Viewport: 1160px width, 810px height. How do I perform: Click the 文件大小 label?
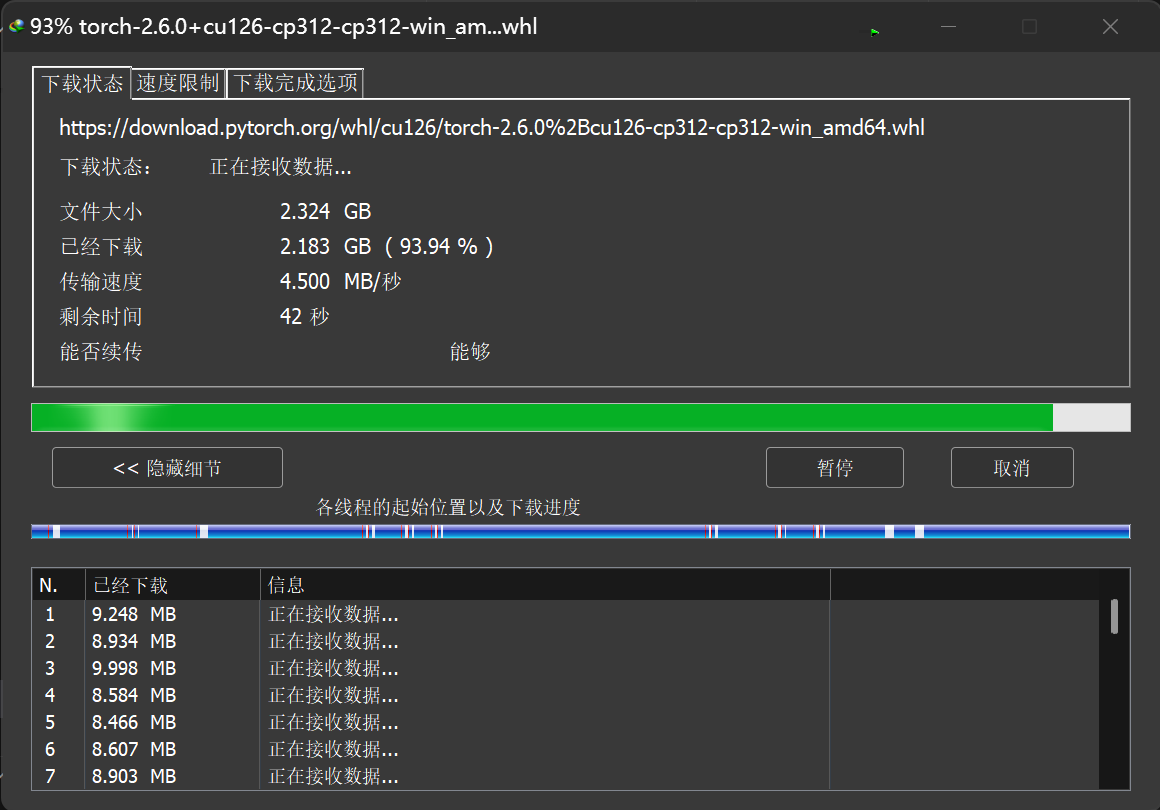101,212
